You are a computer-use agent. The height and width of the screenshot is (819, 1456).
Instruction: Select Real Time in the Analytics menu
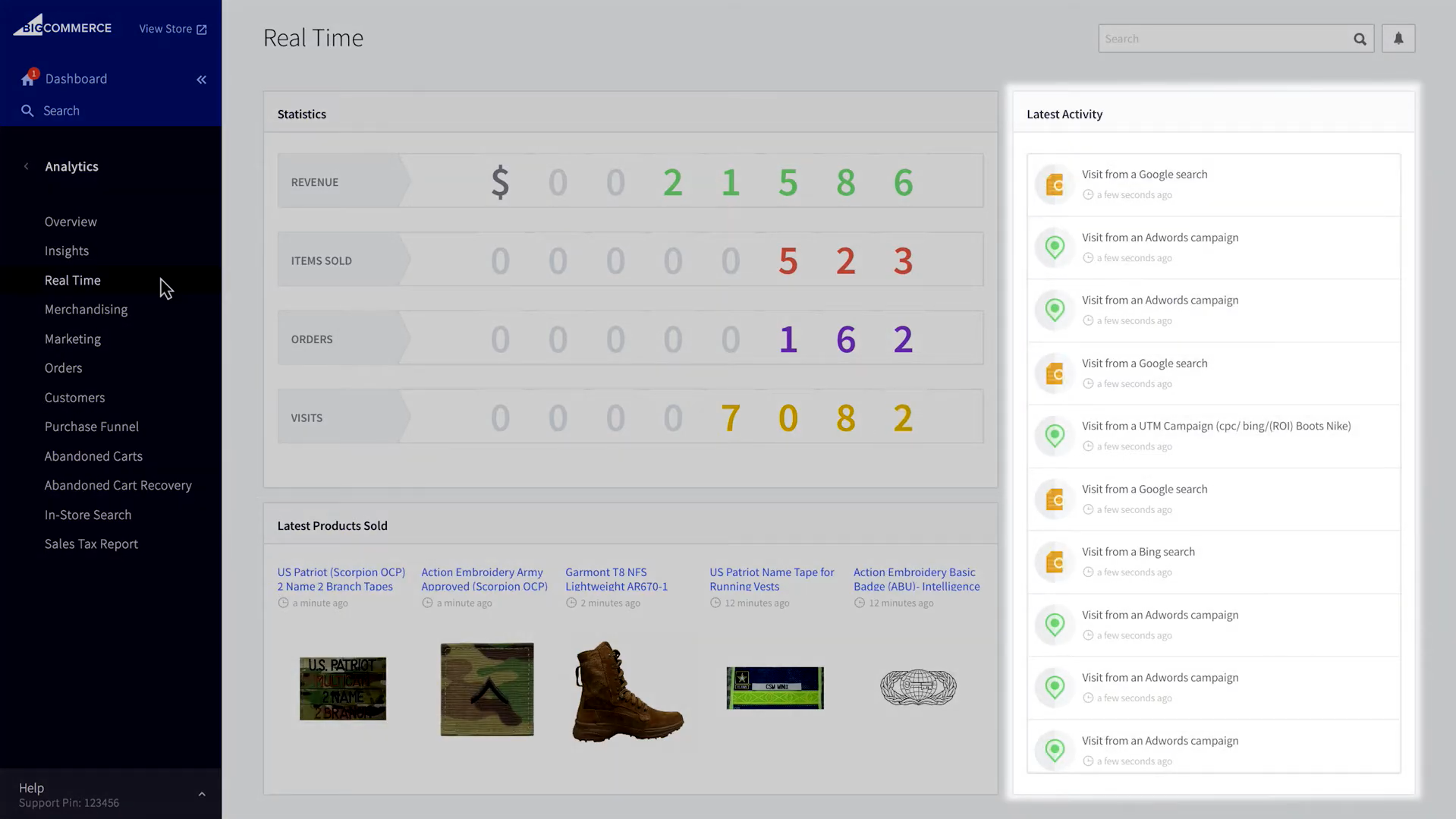72,280
